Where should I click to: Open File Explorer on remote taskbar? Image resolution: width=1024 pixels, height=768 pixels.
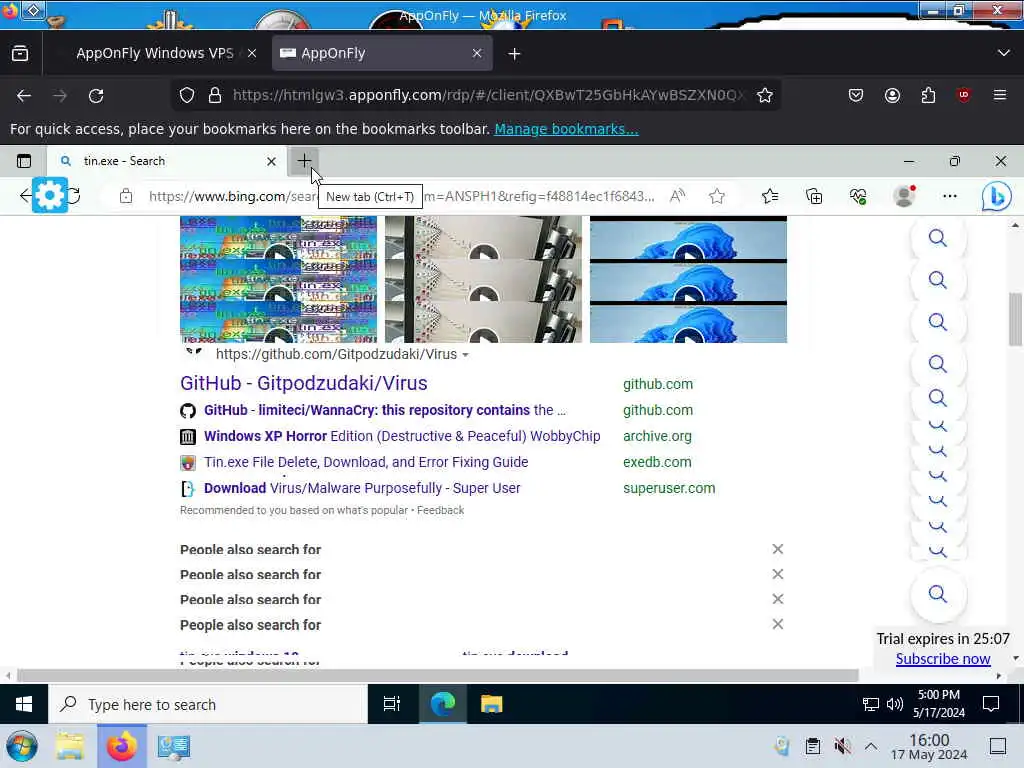(x=491, y=704)
